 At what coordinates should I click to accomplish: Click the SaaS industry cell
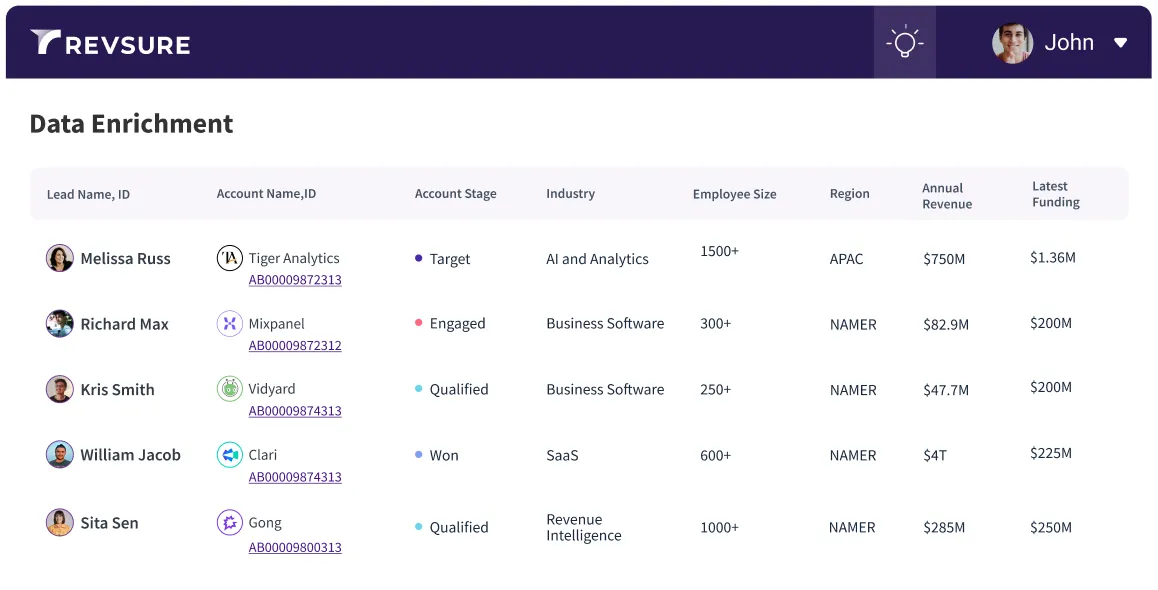(x=562, y=456)
